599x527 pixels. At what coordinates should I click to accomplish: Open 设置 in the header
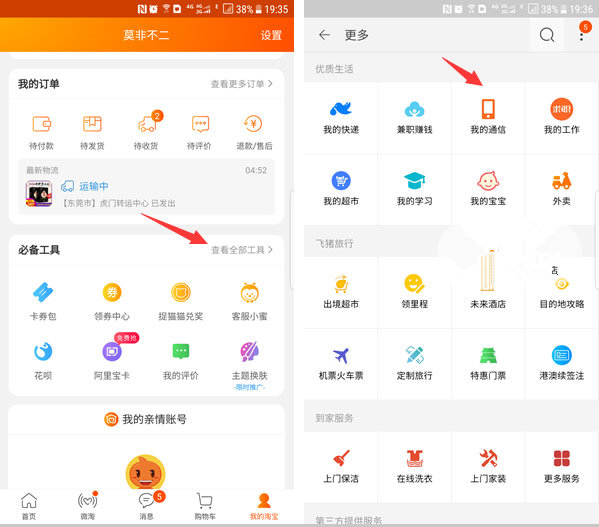pyautogui.click(x=271, y=35)
